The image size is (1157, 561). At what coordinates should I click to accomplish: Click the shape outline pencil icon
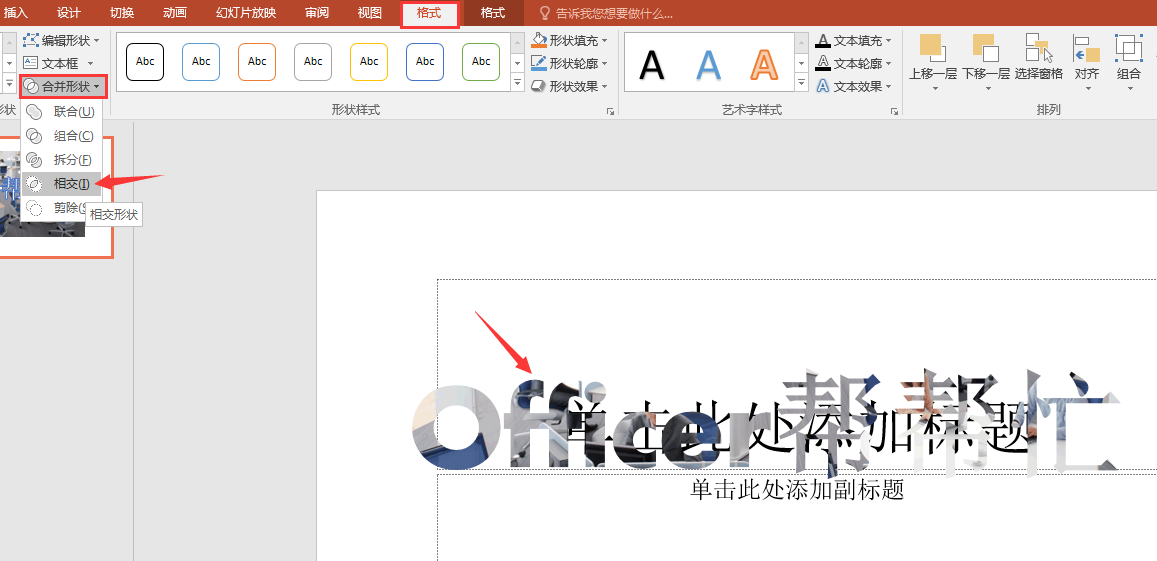[x=539, y=63]
